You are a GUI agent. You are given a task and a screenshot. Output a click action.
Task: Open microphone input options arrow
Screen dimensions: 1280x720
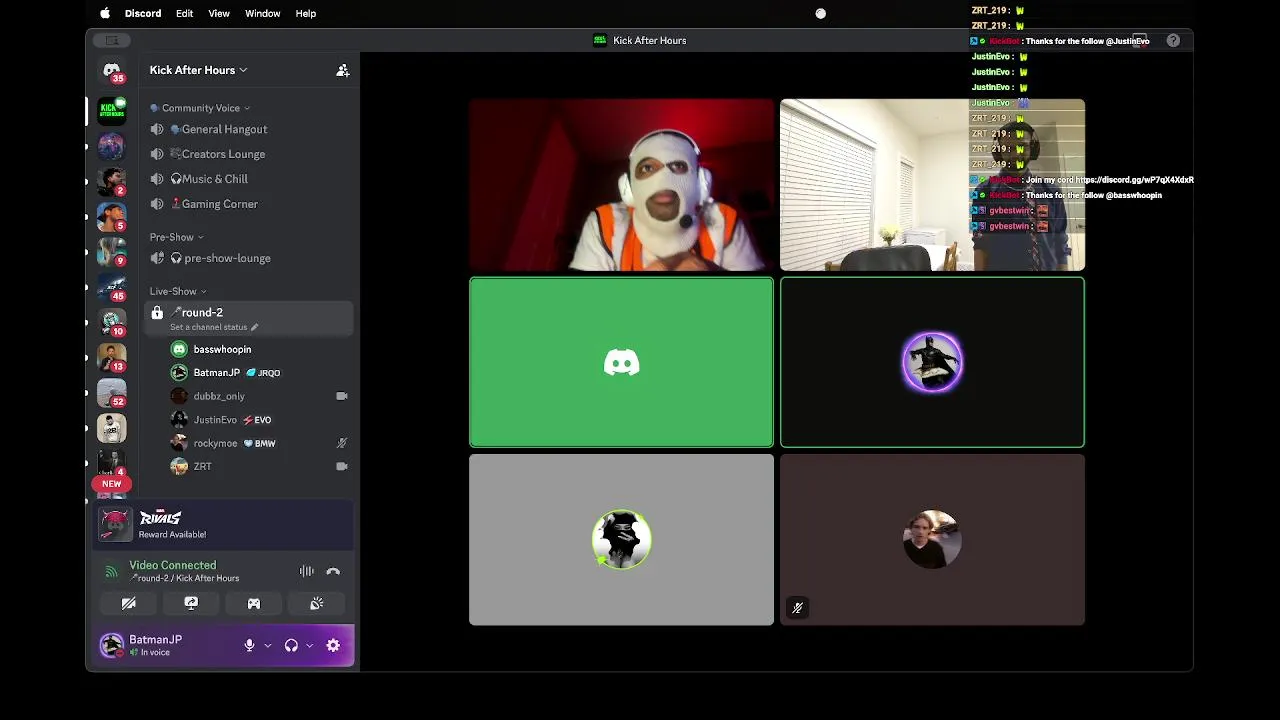(267, 646)
